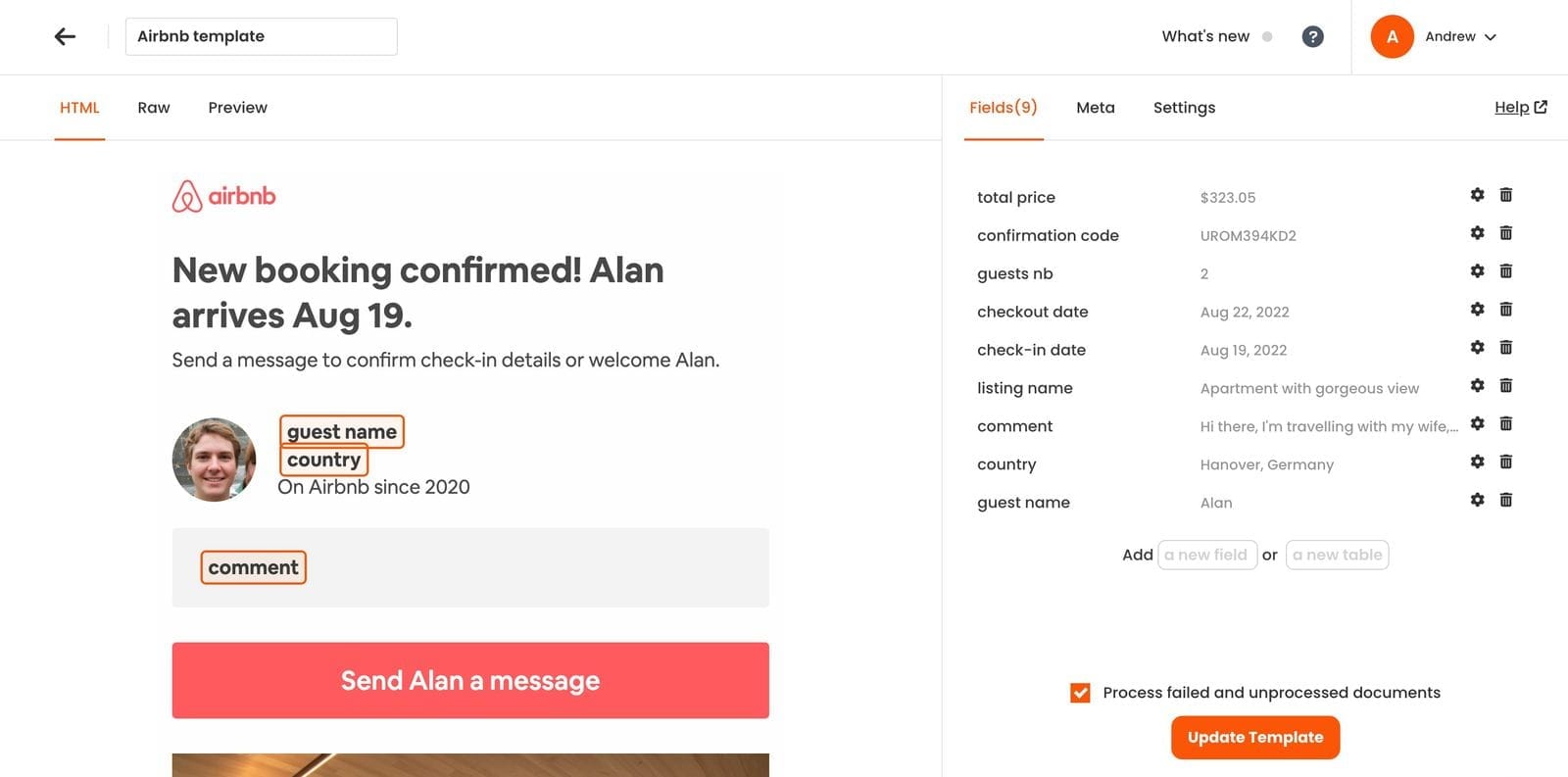Switch to the Meta tab
Screen dimensions: 1568x777
coord(1095,108)
